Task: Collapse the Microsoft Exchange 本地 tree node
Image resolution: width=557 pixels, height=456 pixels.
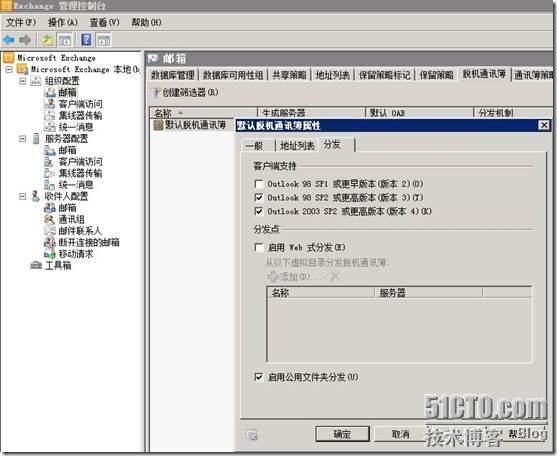Action: click(9, 69)
